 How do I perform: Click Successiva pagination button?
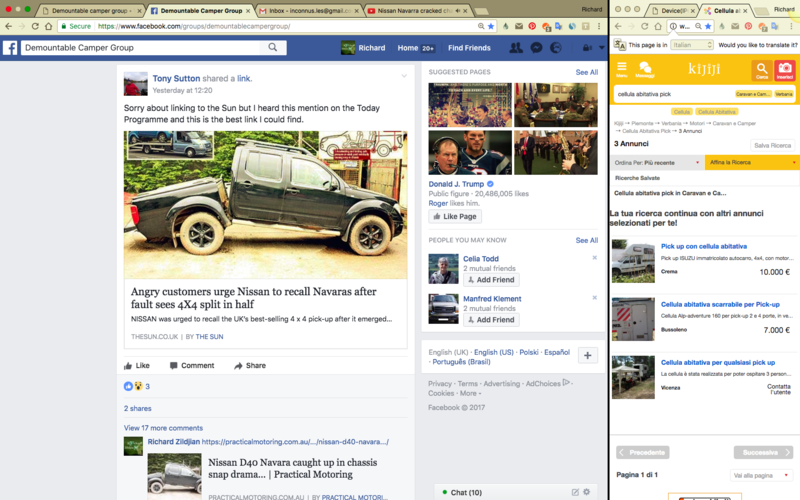pyautogui.click(x=763, y=452)
